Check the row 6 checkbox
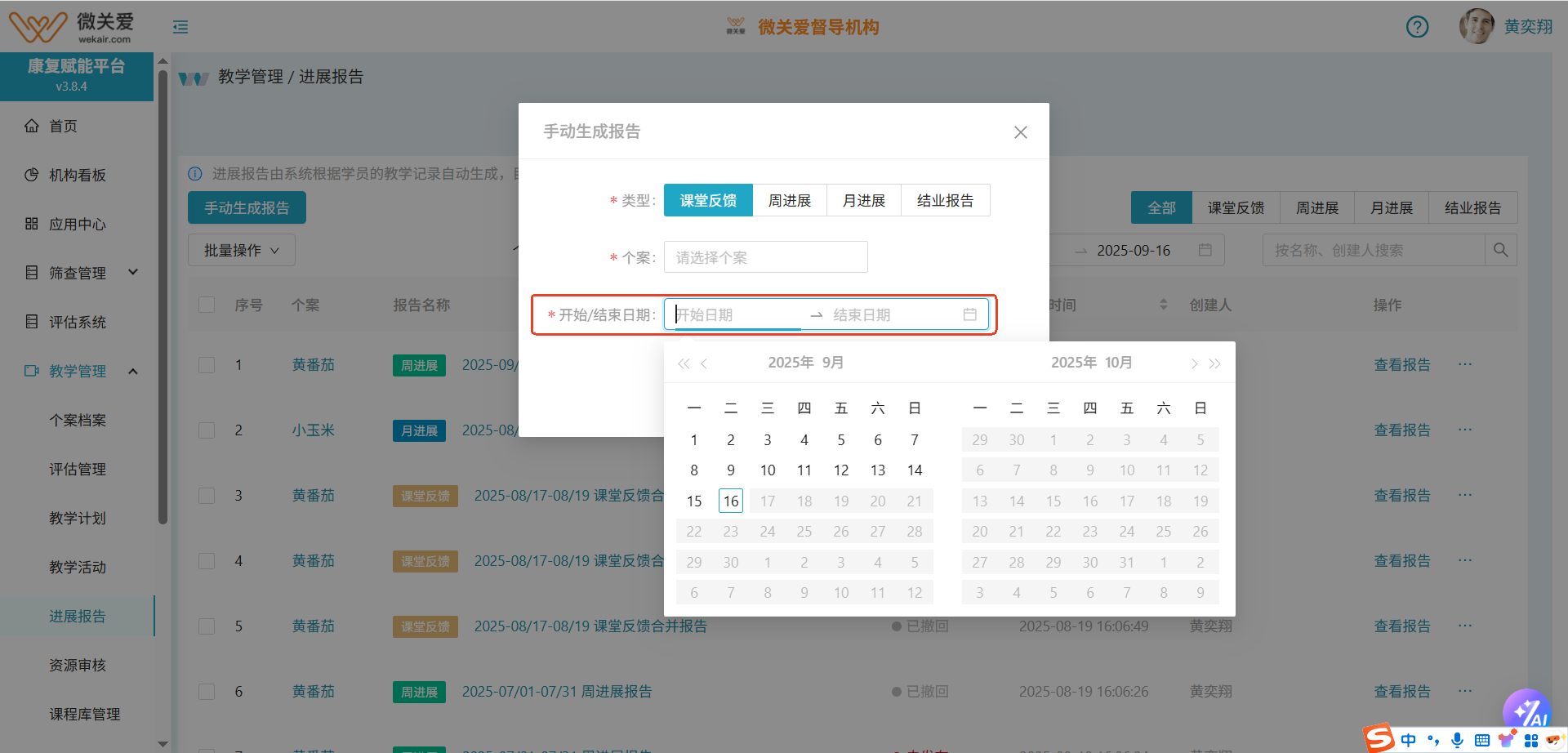 point(207,692)
